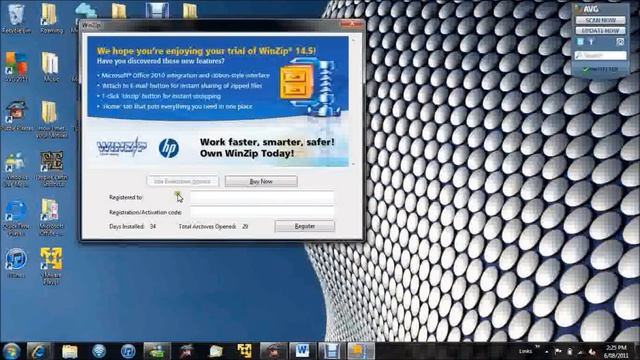Click the volume speaker tray icon
640x360 pixels.
(593, 351)
